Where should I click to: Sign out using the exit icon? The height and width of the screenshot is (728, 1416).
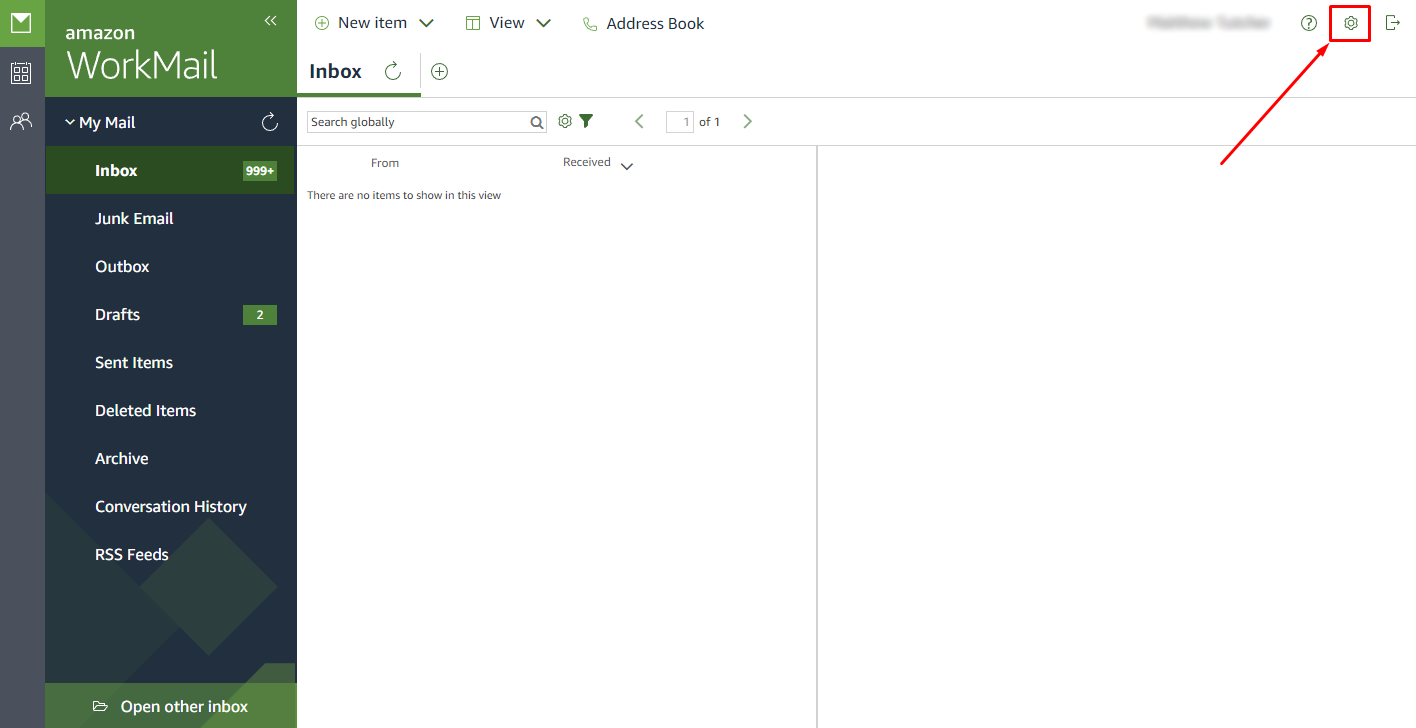pos(1392,23)
